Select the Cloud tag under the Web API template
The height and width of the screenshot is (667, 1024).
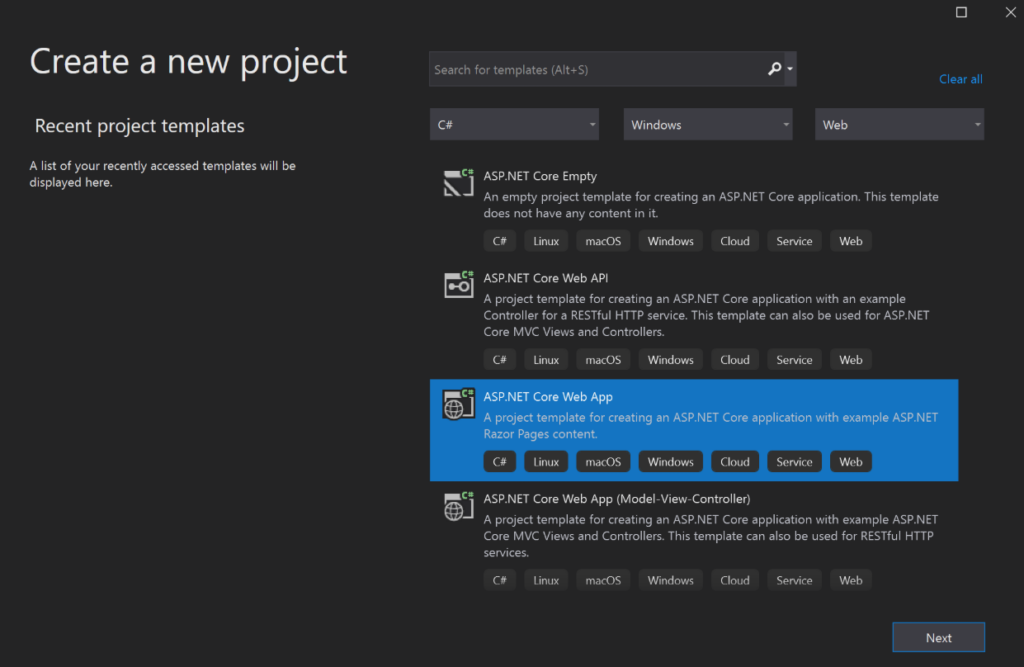[x=734, y=359]
